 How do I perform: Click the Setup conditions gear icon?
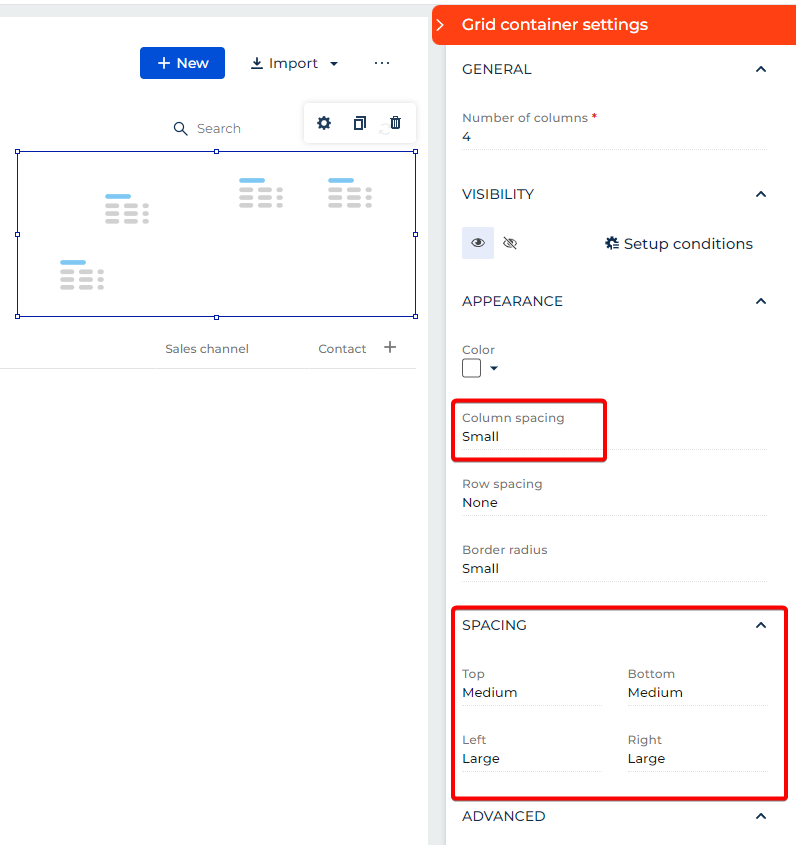tap(612, 244)
